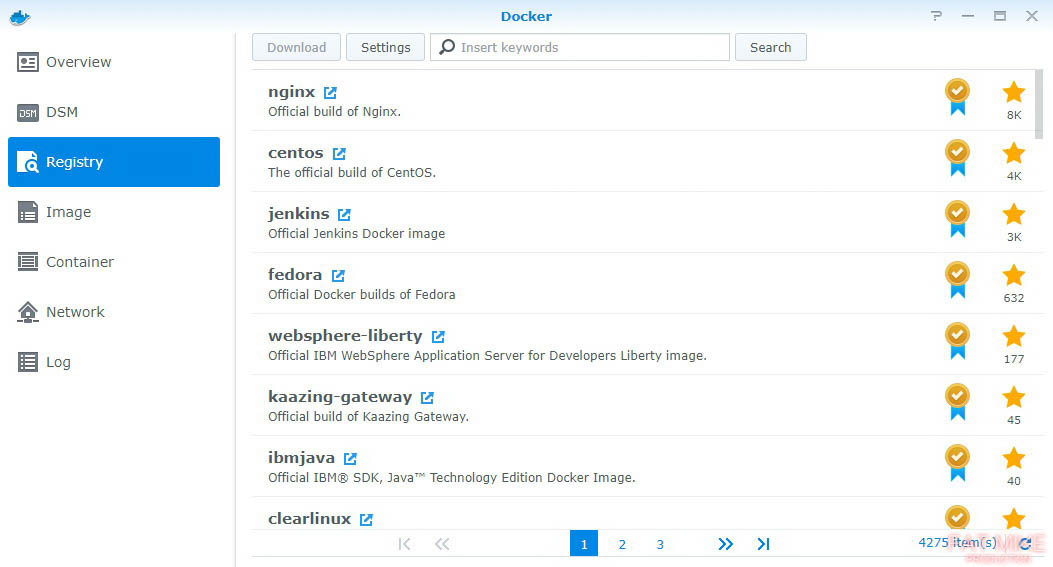Go to page 3 of results
The image size is (1053, 567).
(x=660, y=544)
